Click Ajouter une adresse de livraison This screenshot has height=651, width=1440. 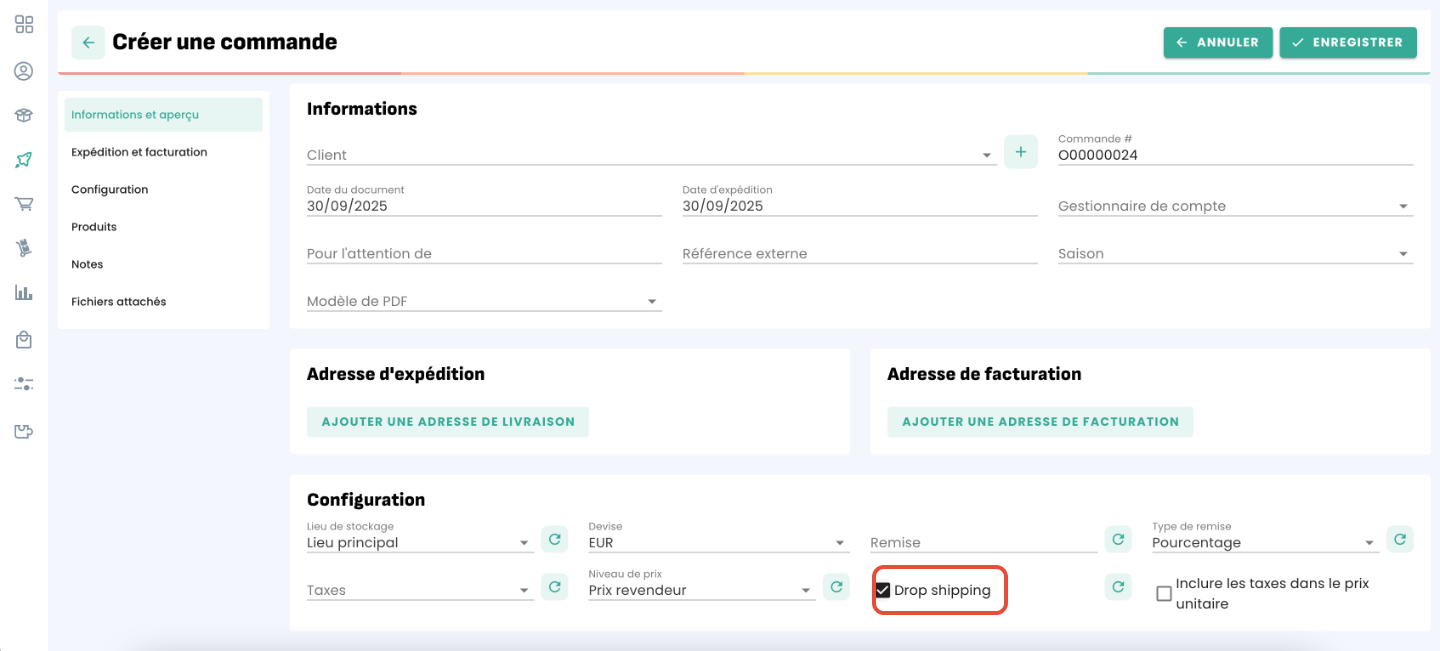(448, 422)
